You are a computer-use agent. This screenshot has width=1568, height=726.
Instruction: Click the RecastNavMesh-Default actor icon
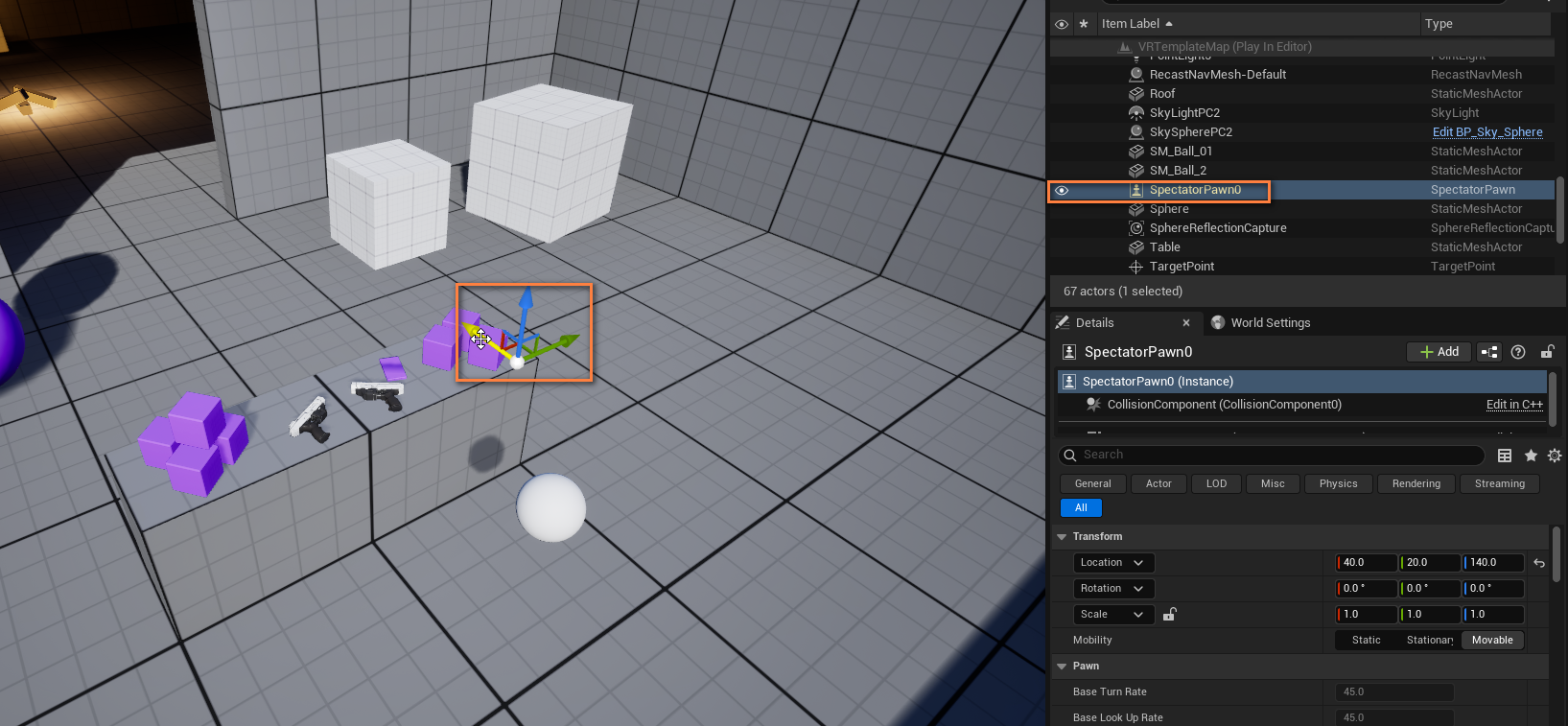[1136, 74]
